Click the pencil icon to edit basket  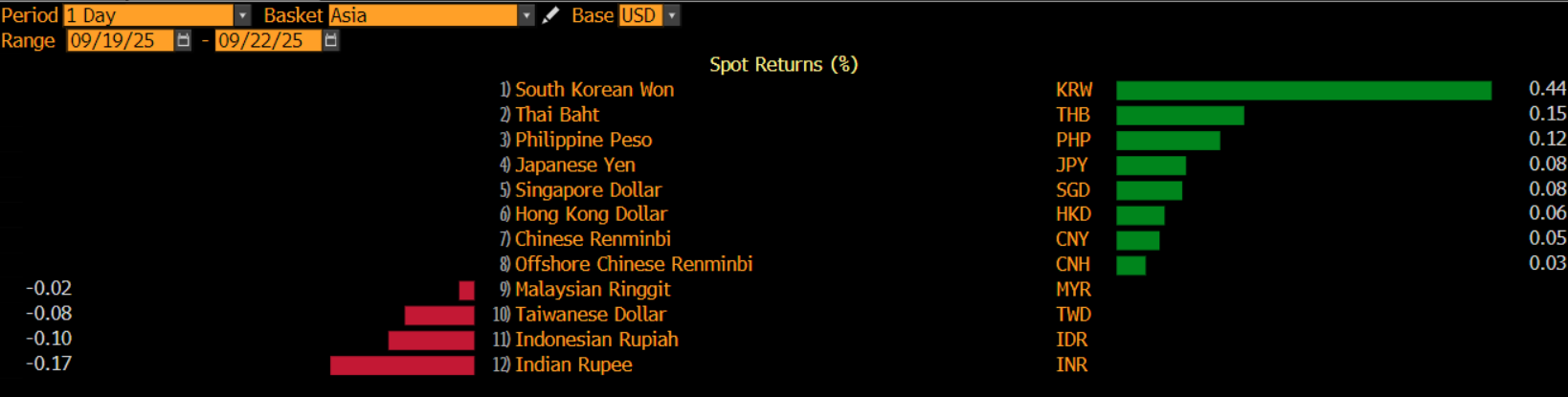(x=550, y=15)
